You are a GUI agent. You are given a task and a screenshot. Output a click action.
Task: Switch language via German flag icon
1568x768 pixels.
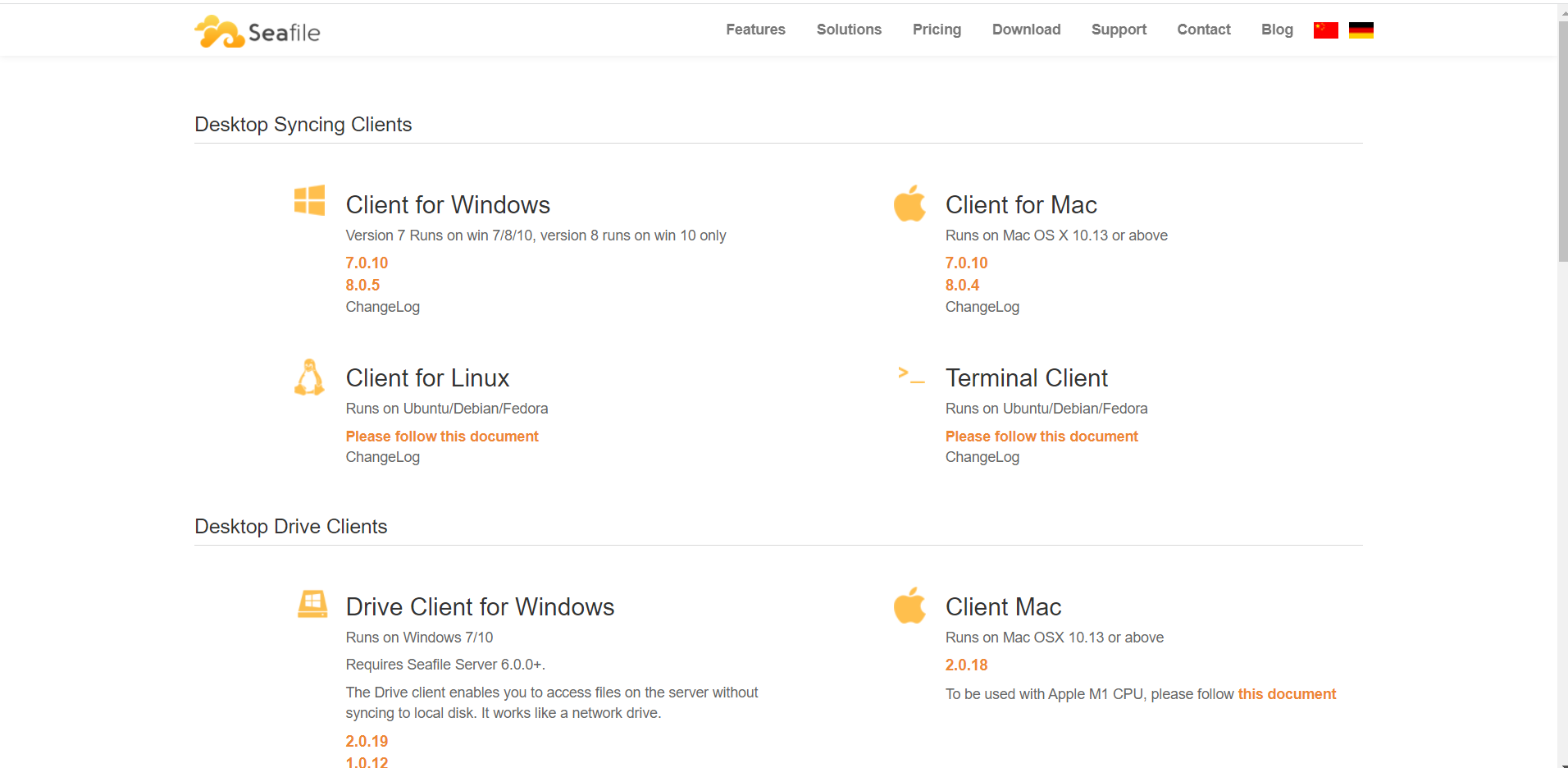coord(1361,30)
